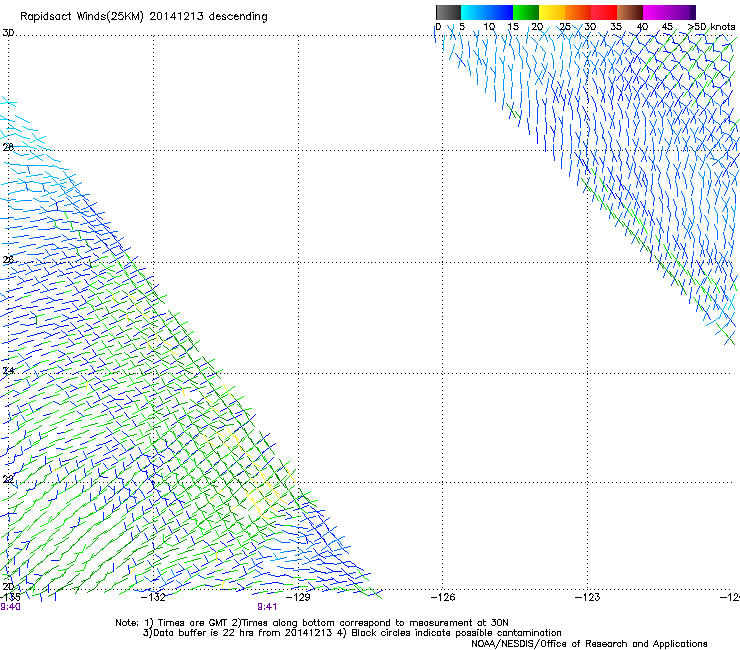Click the longitude label '-123'
The image size is (740, 650).
tap(587, 597)
